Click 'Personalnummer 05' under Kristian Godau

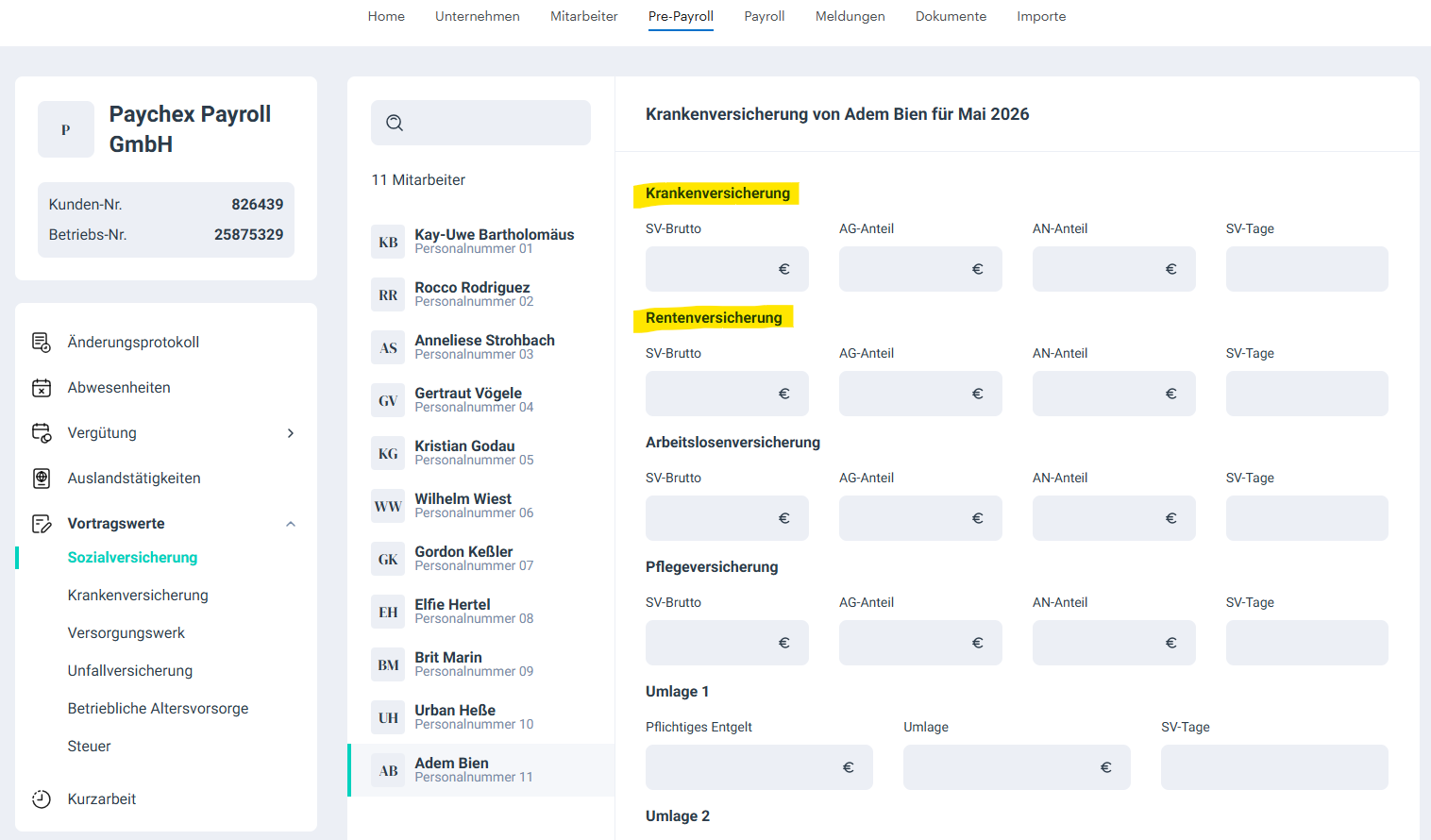tap(474, 460)
